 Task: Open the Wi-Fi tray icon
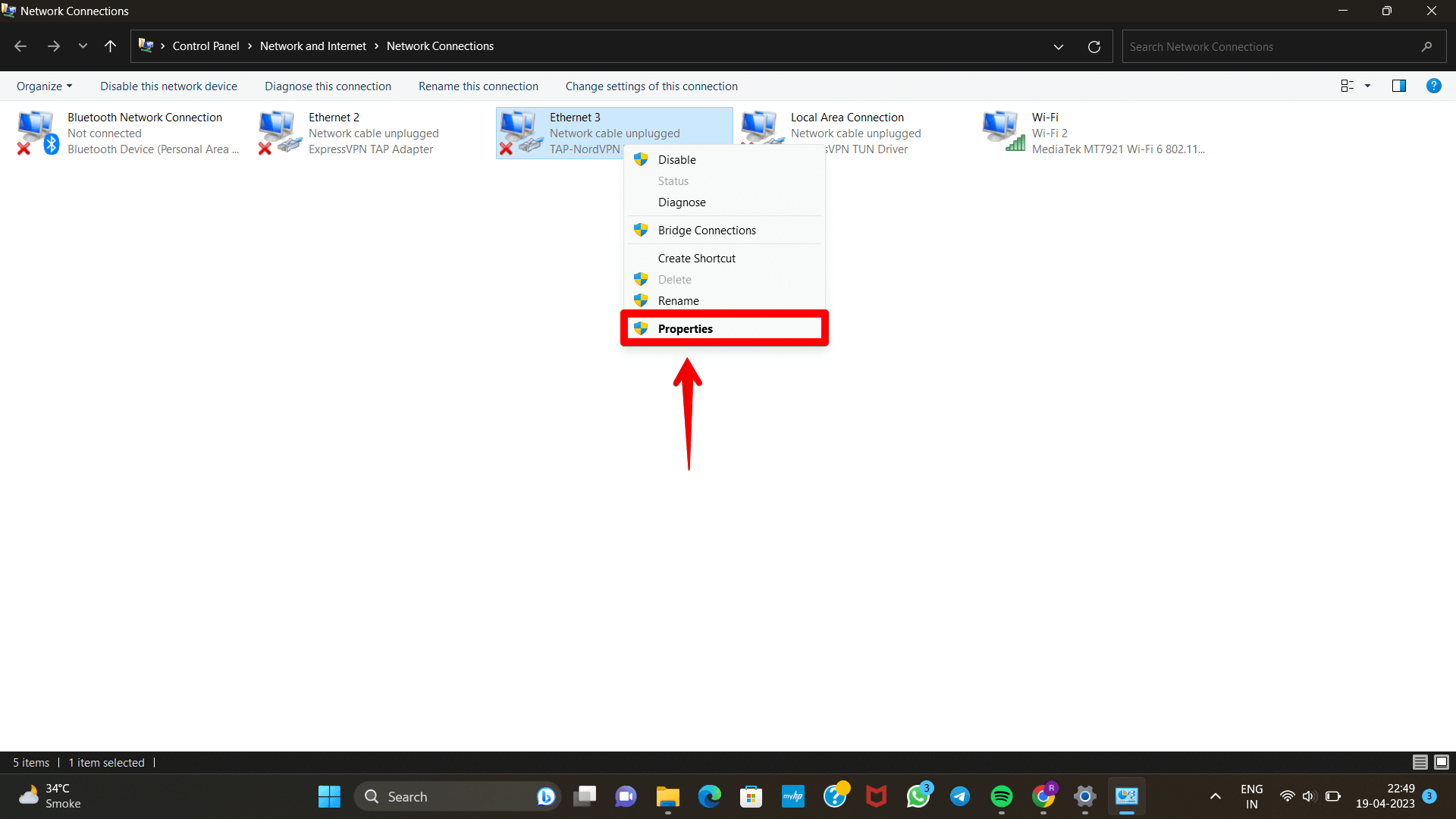(x=1287, y=796)
